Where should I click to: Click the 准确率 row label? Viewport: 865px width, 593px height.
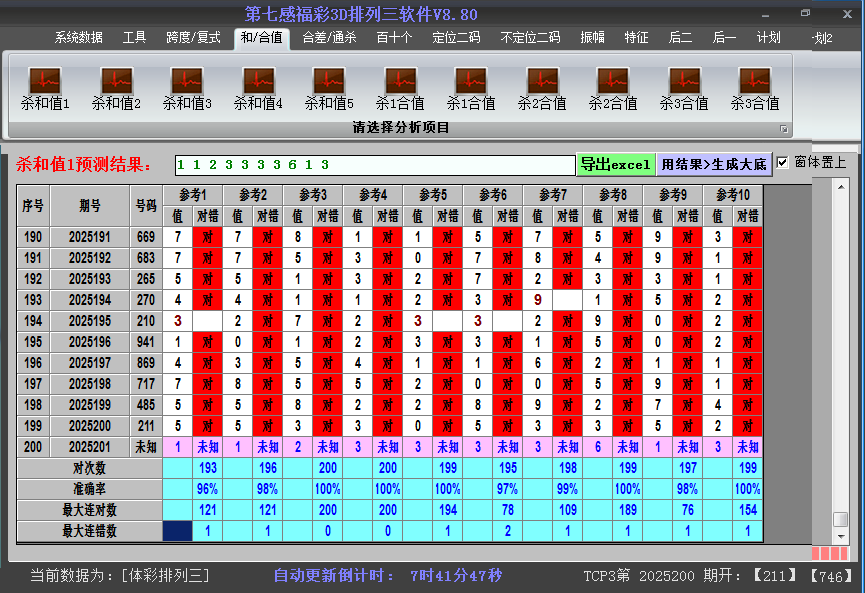tap(89, 489)
